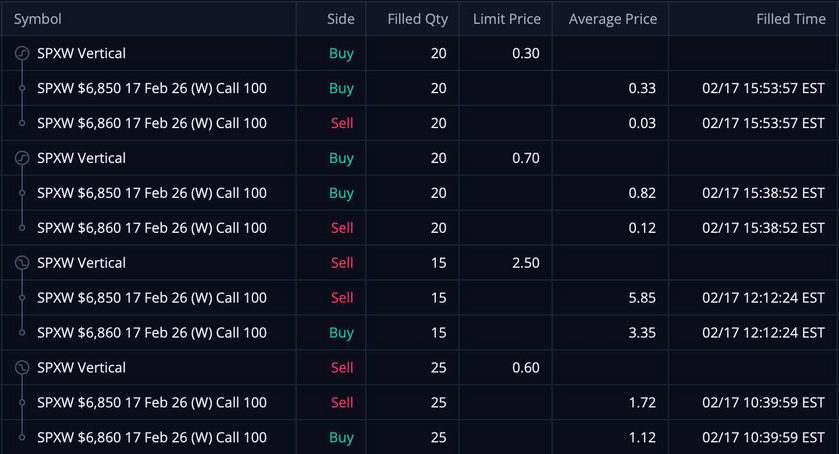The width and height of the screenshot is (839, 454).
Task: Click the Limit Price column header
Action: (507, 19)
